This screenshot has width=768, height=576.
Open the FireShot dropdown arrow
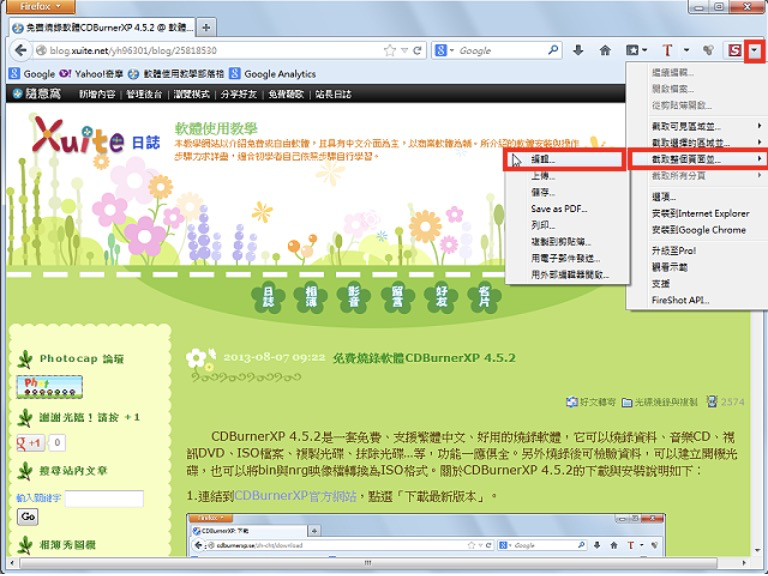point(754,50)
